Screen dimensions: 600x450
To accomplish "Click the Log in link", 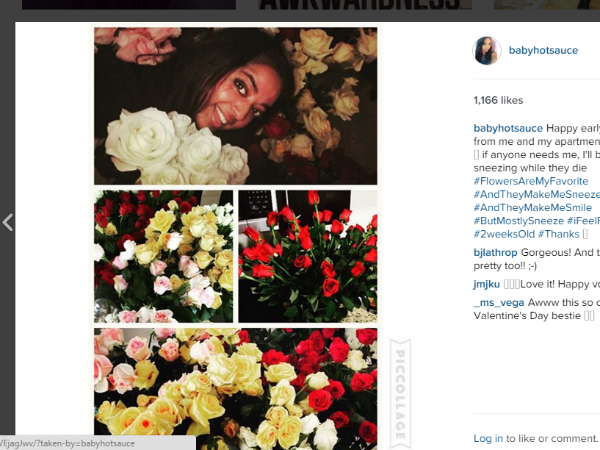I will [488, 439].
